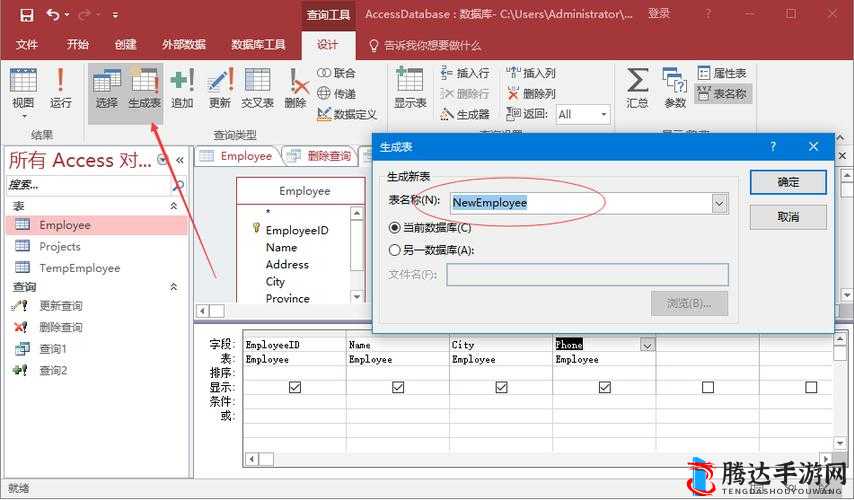
Task: Open the 返回 All dropdown
Action: [603, 114]
